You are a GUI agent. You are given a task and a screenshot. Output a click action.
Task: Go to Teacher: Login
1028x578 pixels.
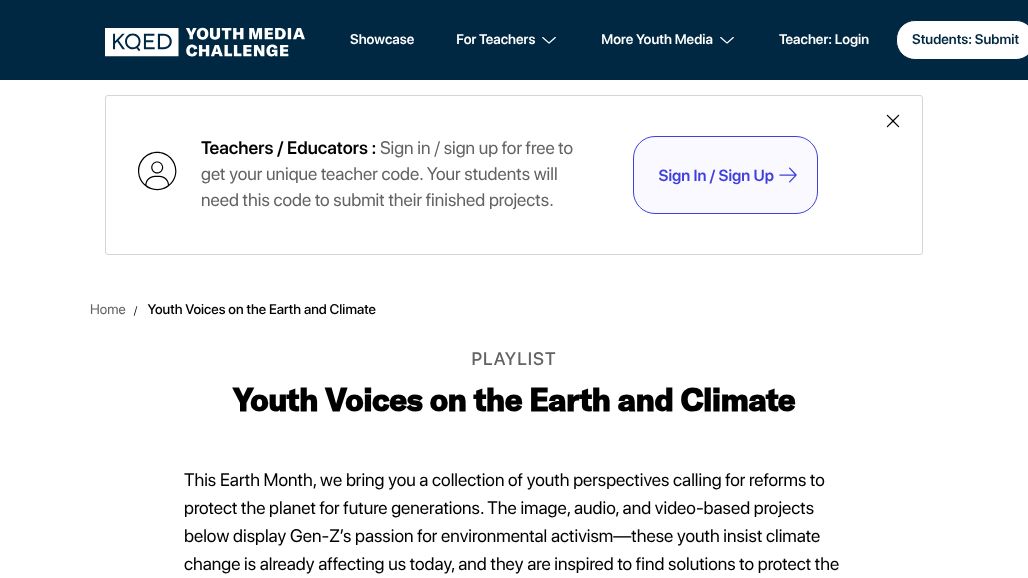[823, 40]
